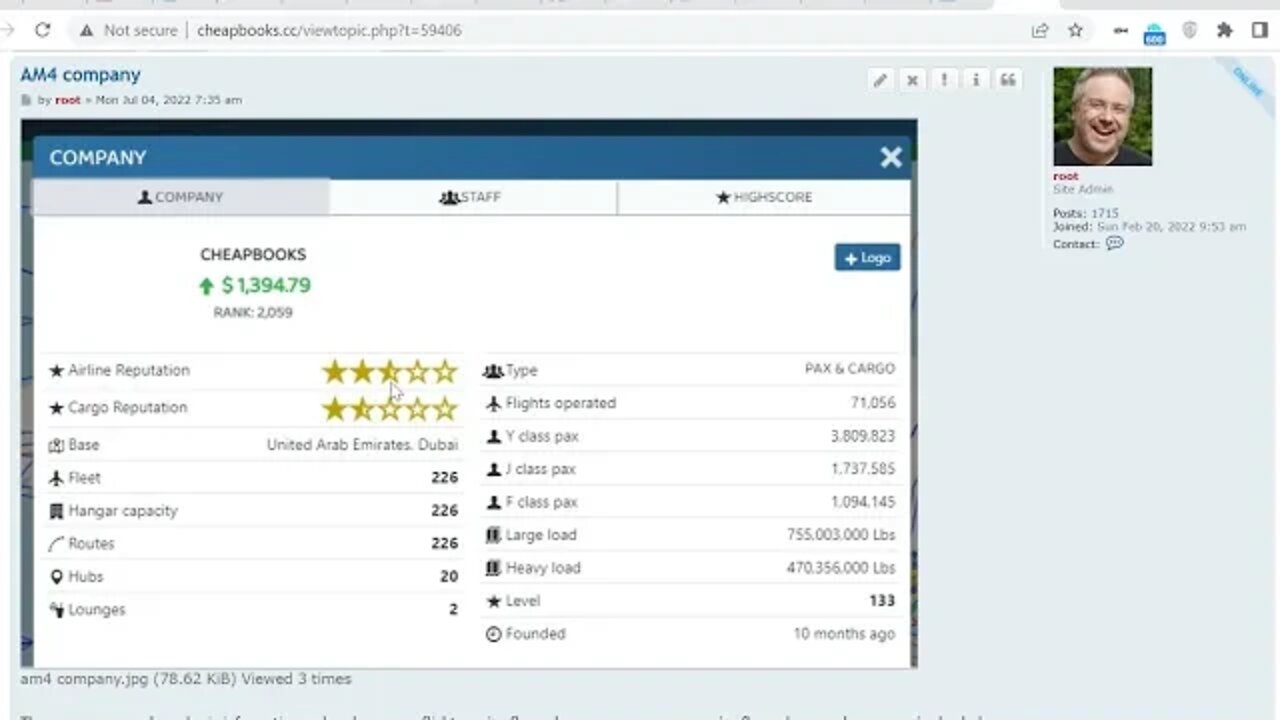Report the post with the exclamation icon
Image resolution: width=1280 pixels, height=720 pixels.
[x=944, y=80]
